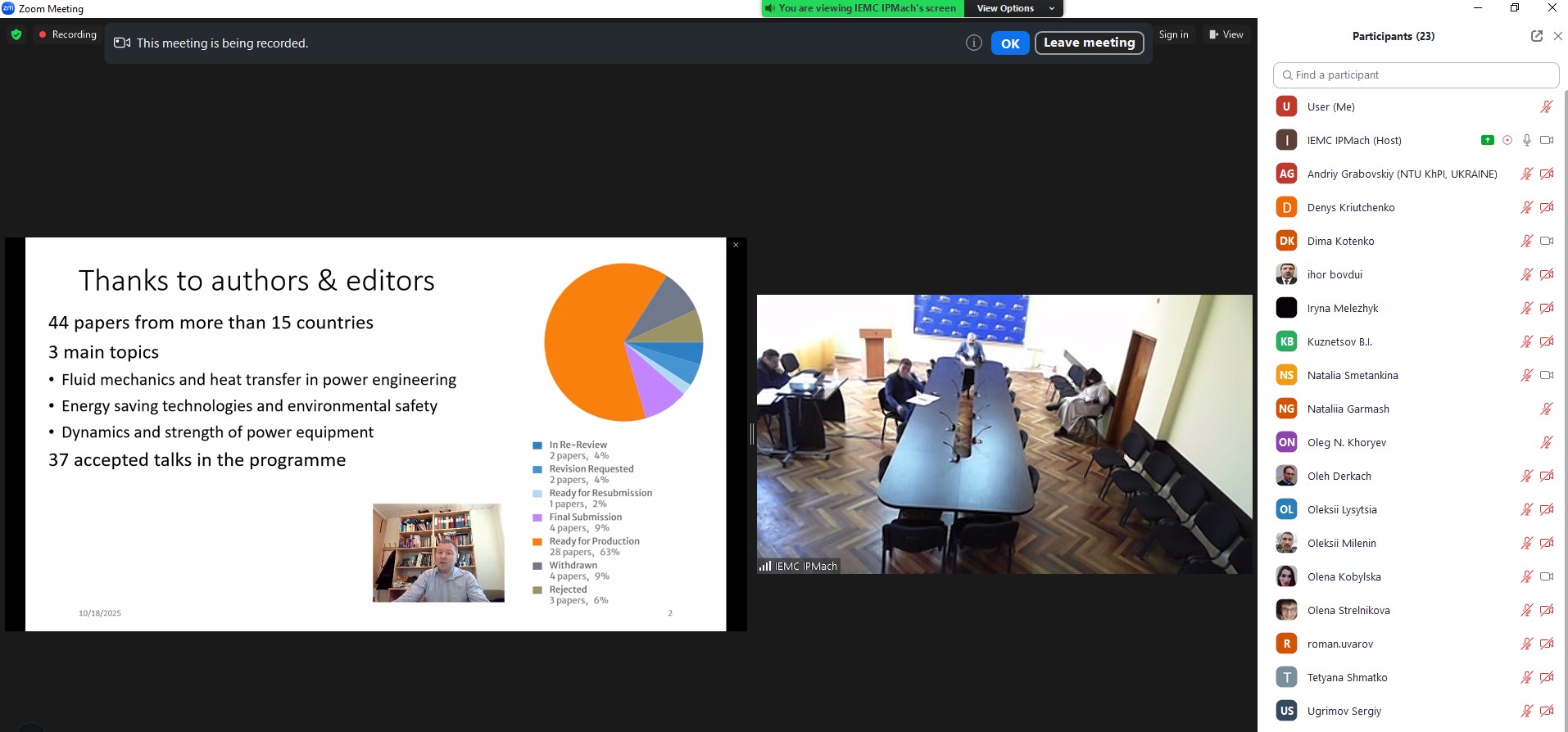This screenshot has height=732, width=1568.
Task: Click the IEMC IPMach host camera icon
Action: (x=1547, y=140)
